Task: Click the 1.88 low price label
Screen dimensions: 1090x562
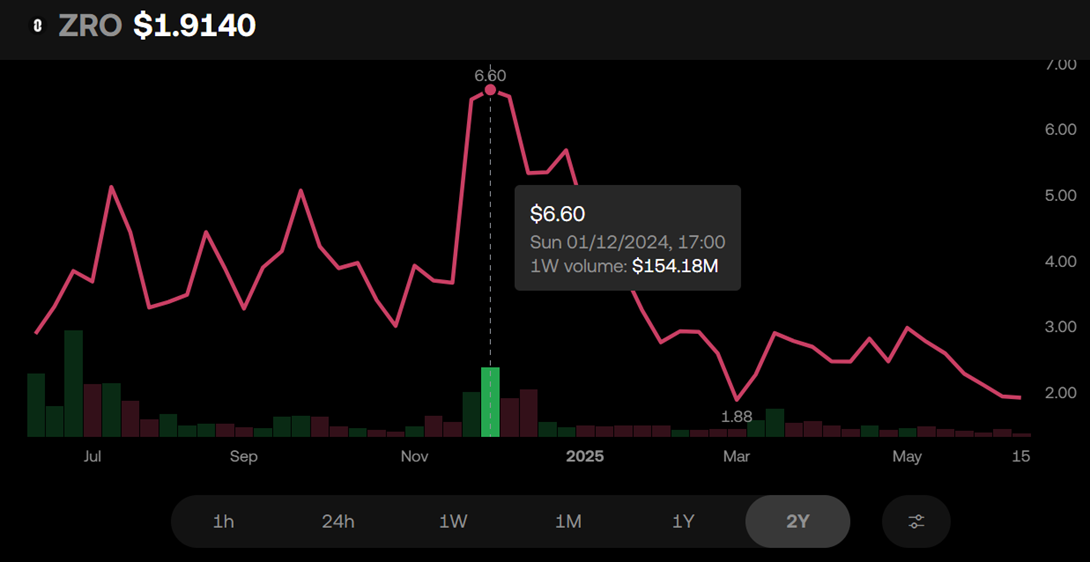Action: pyautogui.click(x=736, y=415)
